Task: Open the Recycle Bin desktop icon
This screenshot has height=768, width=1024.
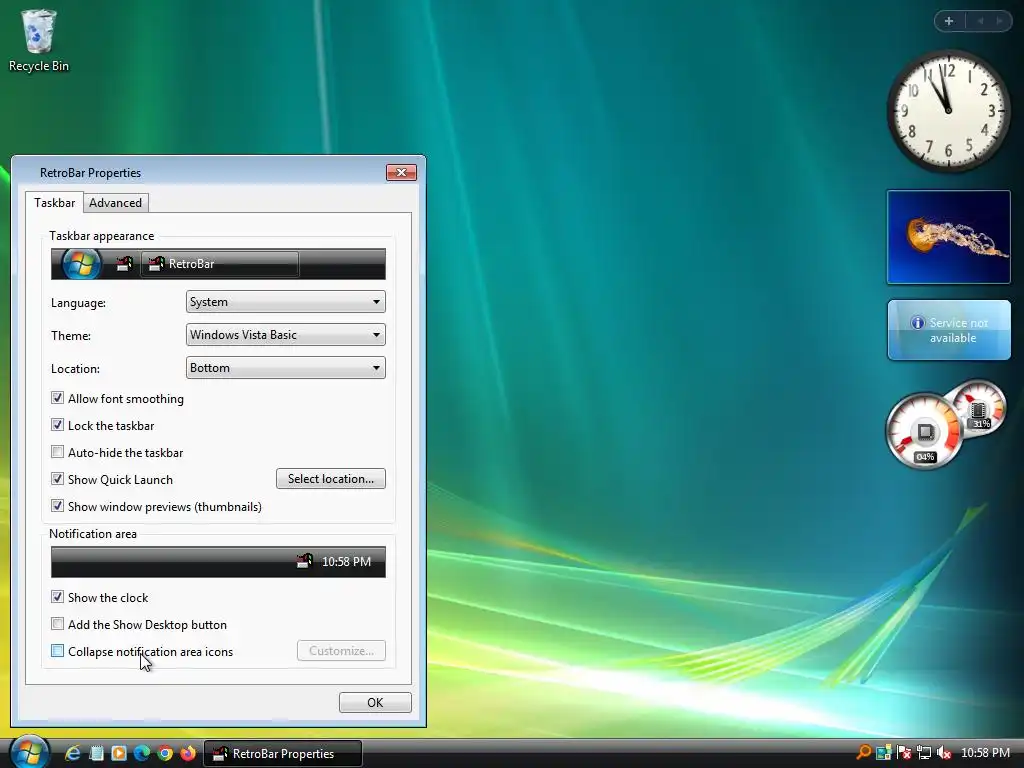Action: [39, 40]
